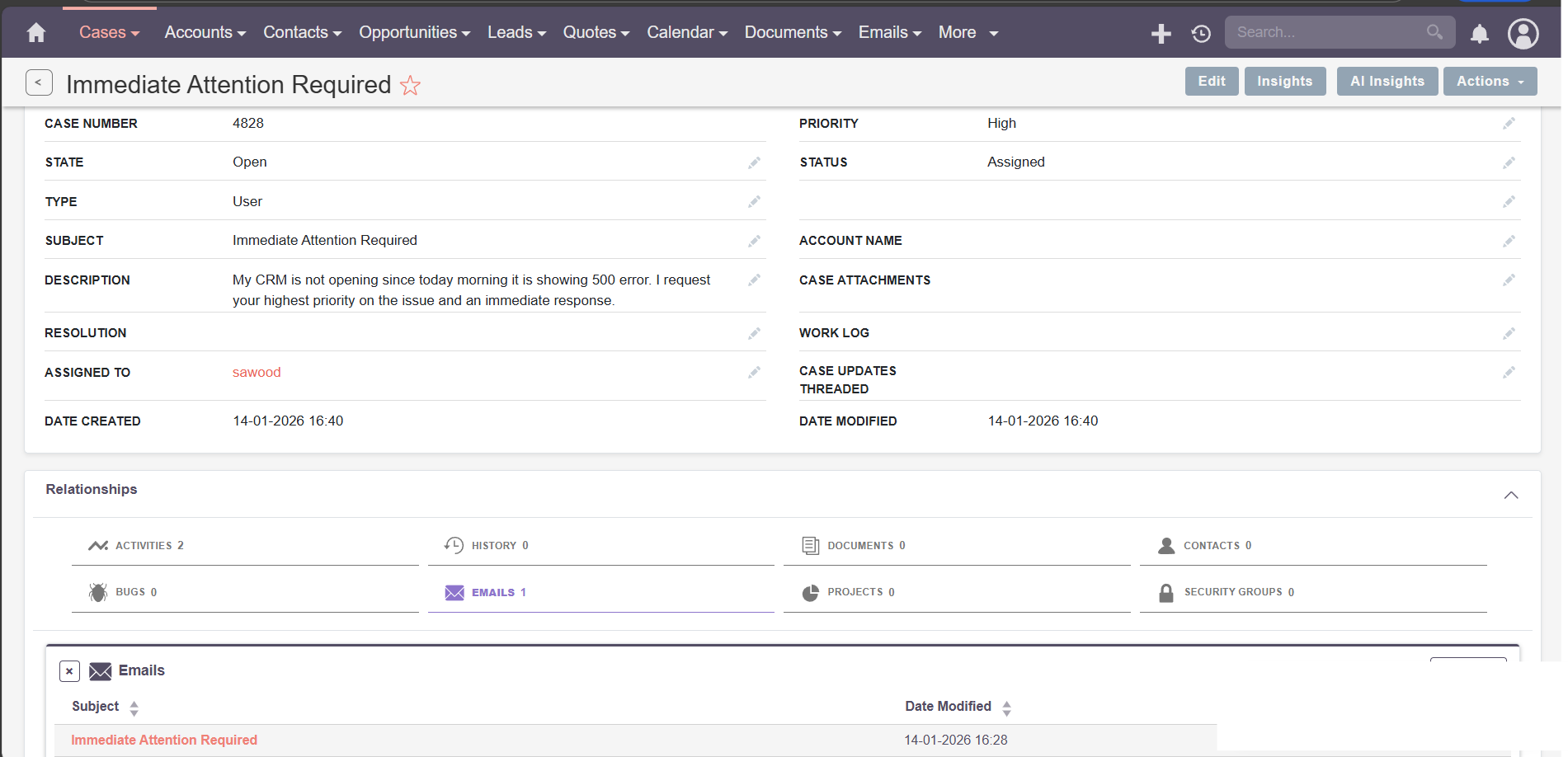Image resolution: width=1568 pixels, height=757 pixels.
Task: Open the user profile avatar menu
Action: coord(1523,33)
